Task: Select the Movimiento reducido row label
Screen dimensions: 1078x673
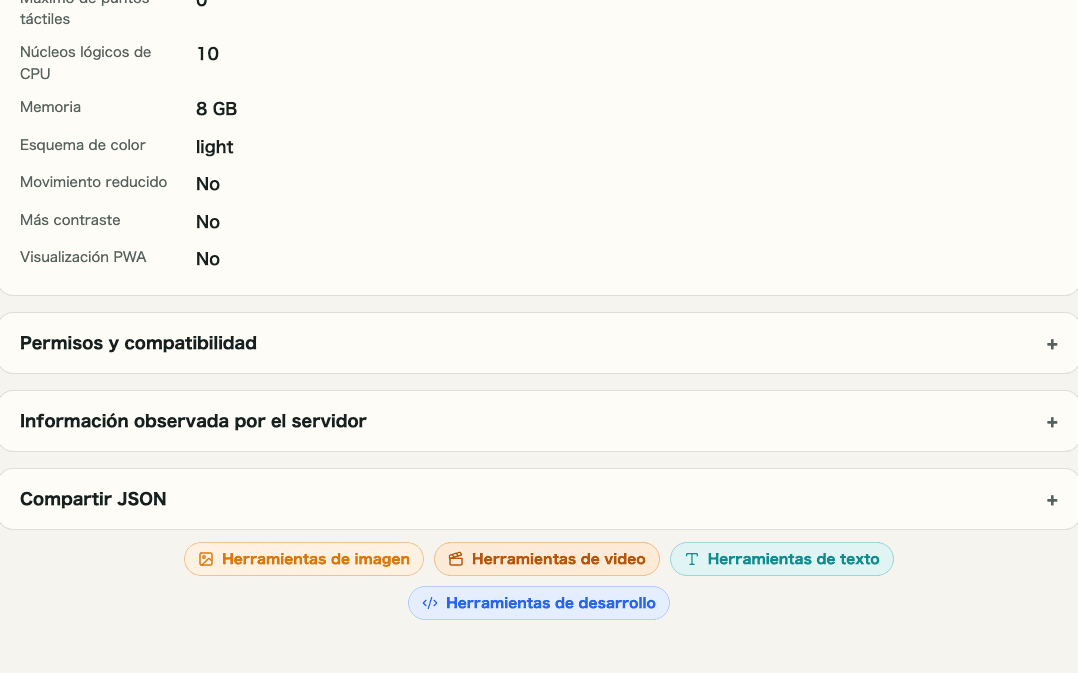Action: pos(93,182)
